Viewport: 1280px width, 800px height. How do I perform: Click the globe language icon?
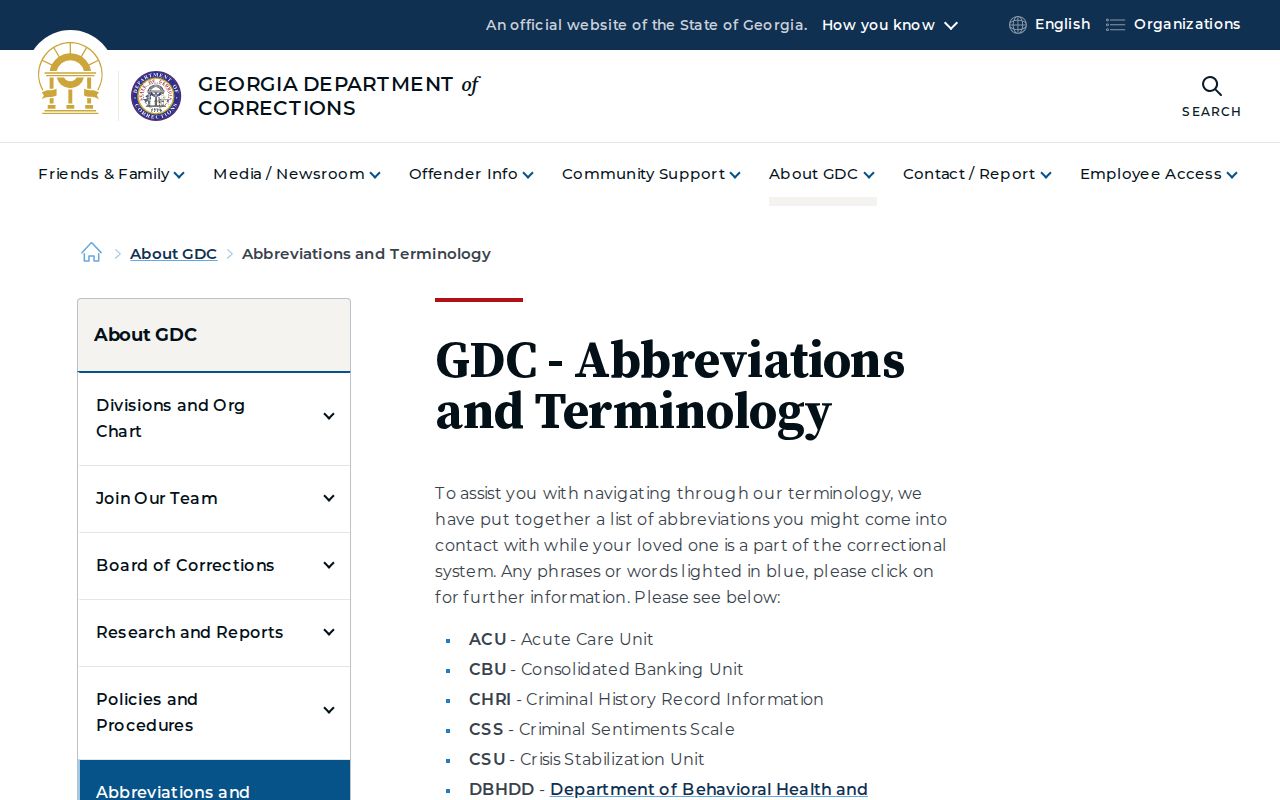tap(1018, 25)
